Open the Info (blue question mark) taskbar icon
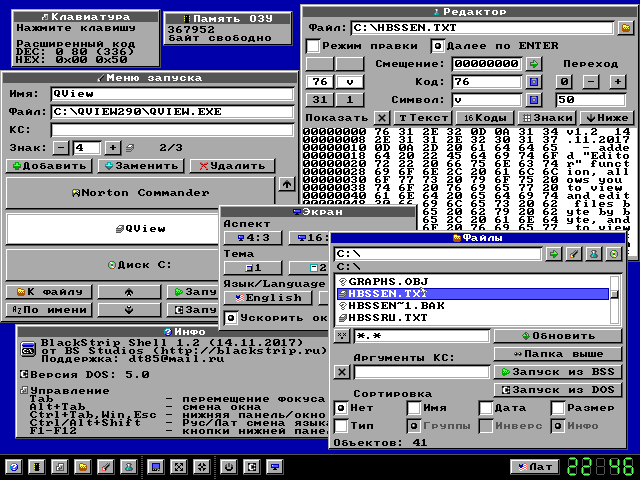 [x=14, y=467]
